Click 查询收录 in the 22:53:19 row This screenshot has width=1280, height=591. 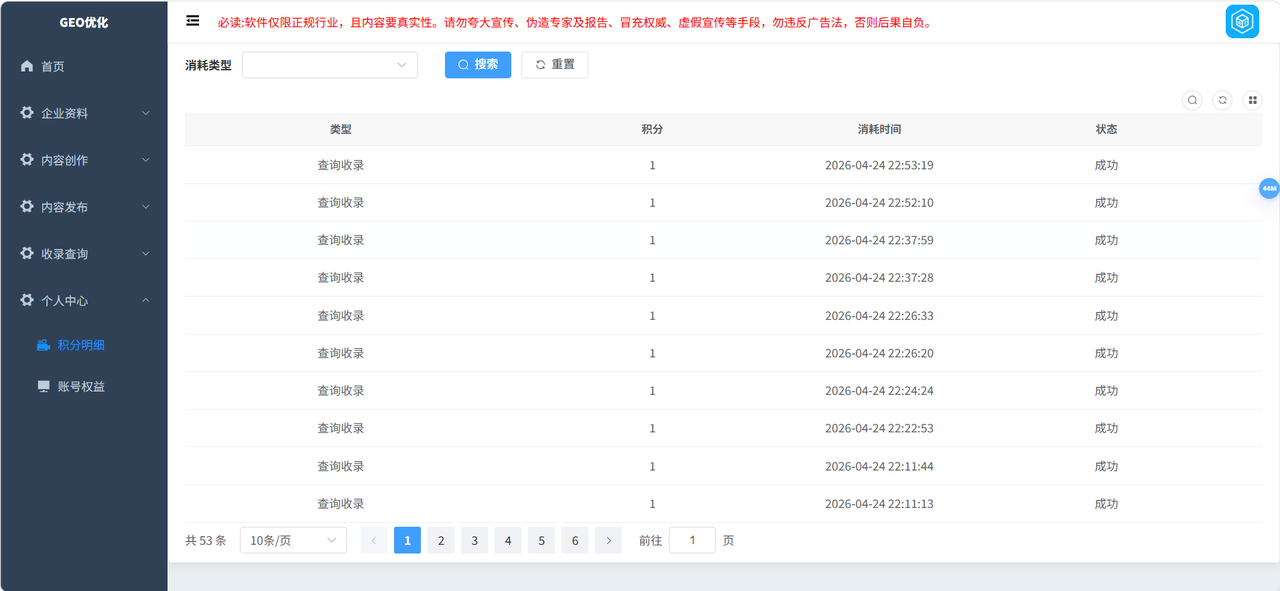coord(341,165)
